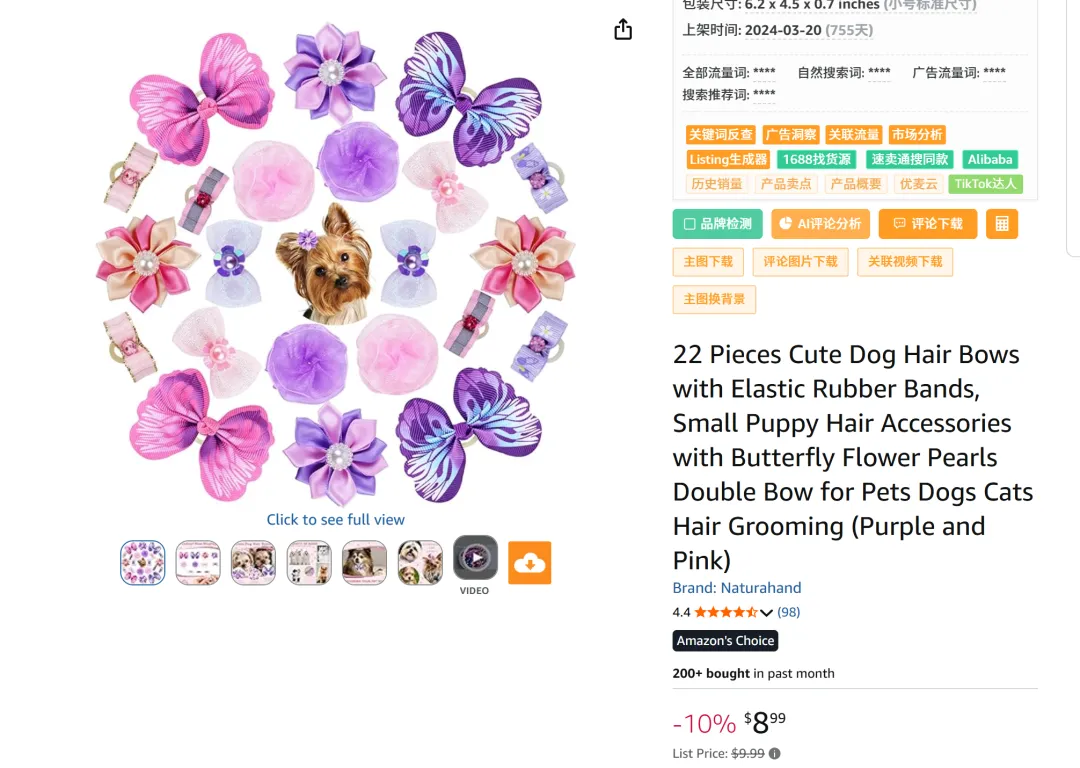Click the 主图下载 button
1080x768 pixels.
tap(708, 262)
